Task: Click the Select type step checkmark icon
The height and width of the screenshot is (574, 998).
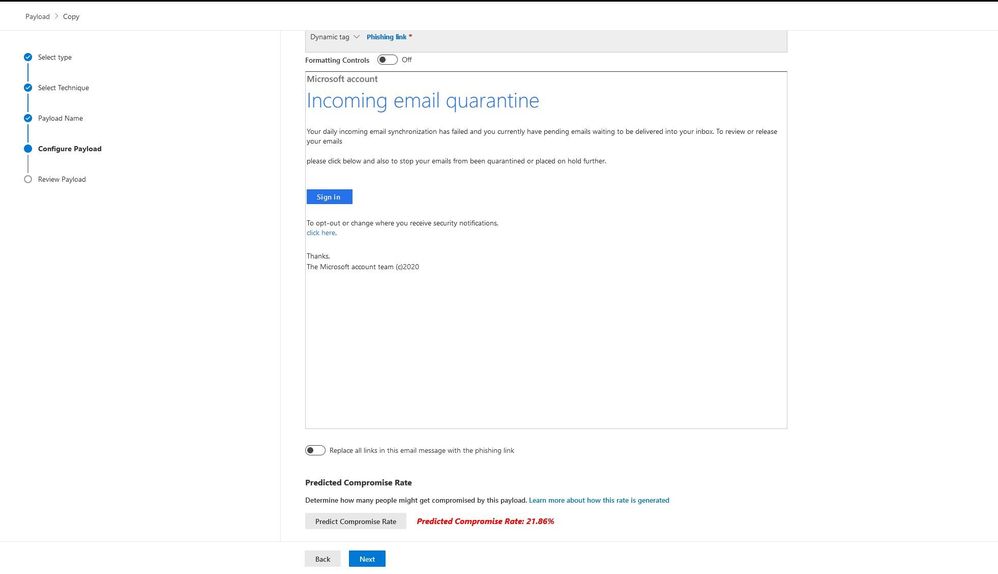Action: click(x=28, y=57)
